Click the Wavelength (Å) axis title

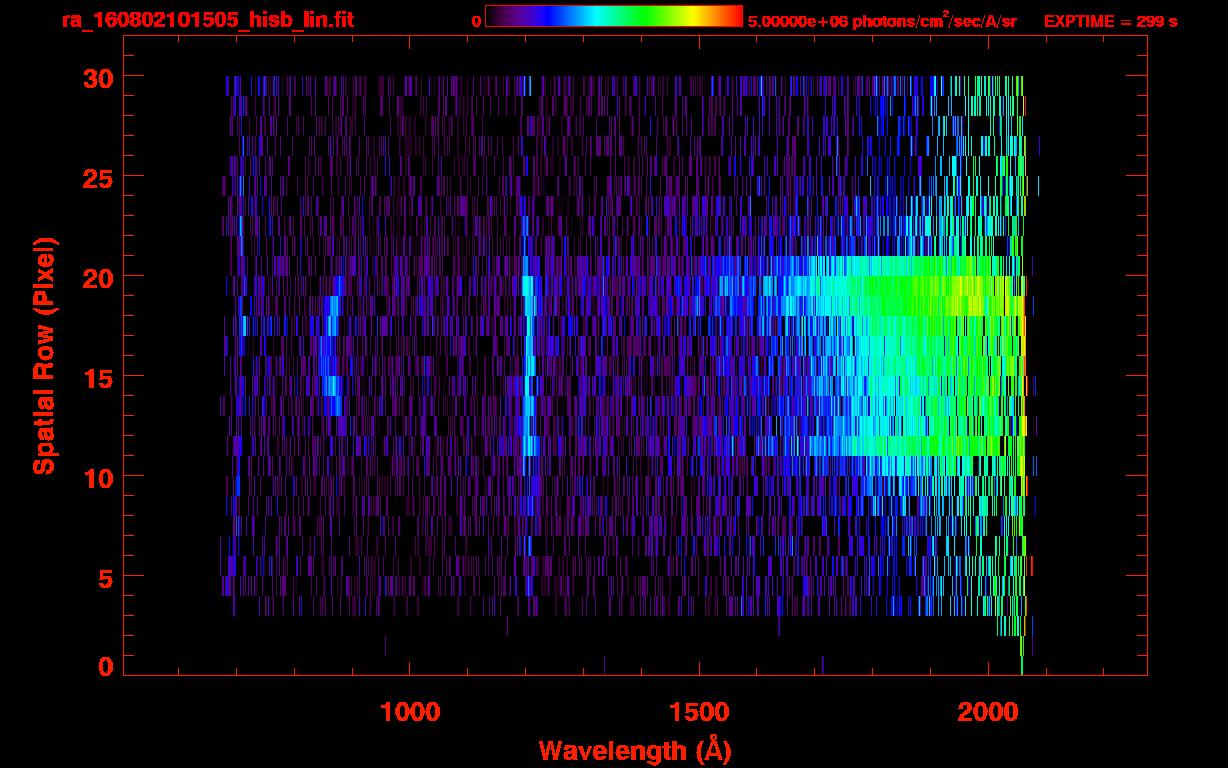click(635, 750)
